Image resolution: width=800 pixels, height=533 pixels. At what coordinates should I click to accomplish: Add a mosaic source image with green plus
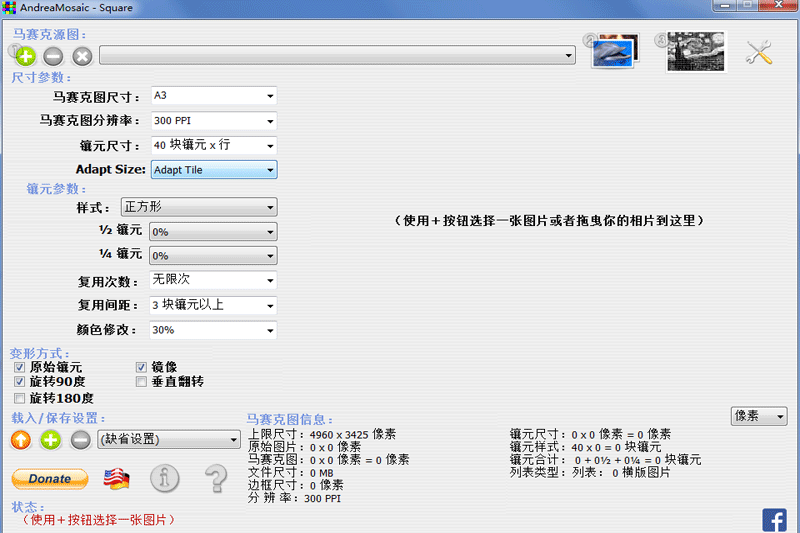tap(26, 56)
